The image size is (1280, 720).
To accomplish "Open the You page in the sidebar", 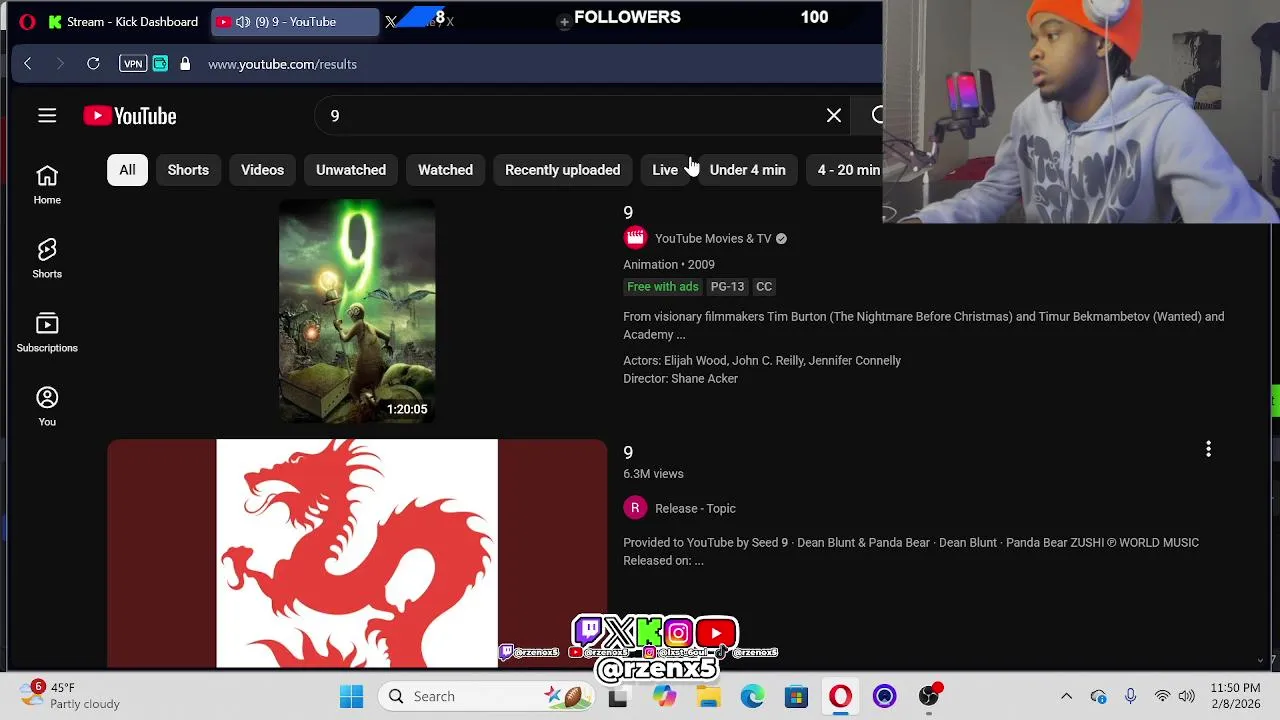I will 47,407.
